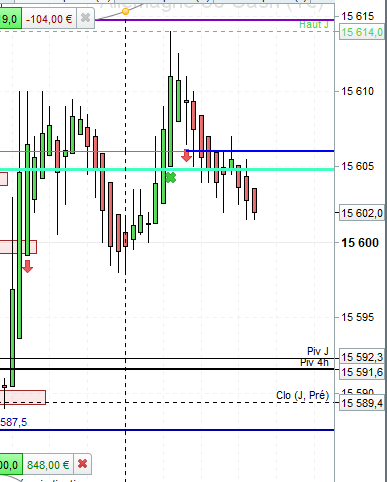Click the 15 595 axis value
Image resolution: width=387 pixels, height=482 pixels.
click(x=357, y=317)
